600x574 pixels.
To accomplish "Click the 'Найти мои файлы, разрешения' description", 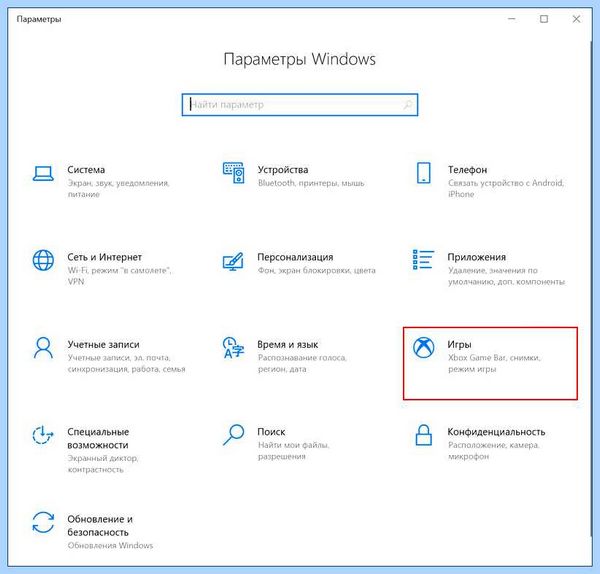I will (x=293, y=450).
